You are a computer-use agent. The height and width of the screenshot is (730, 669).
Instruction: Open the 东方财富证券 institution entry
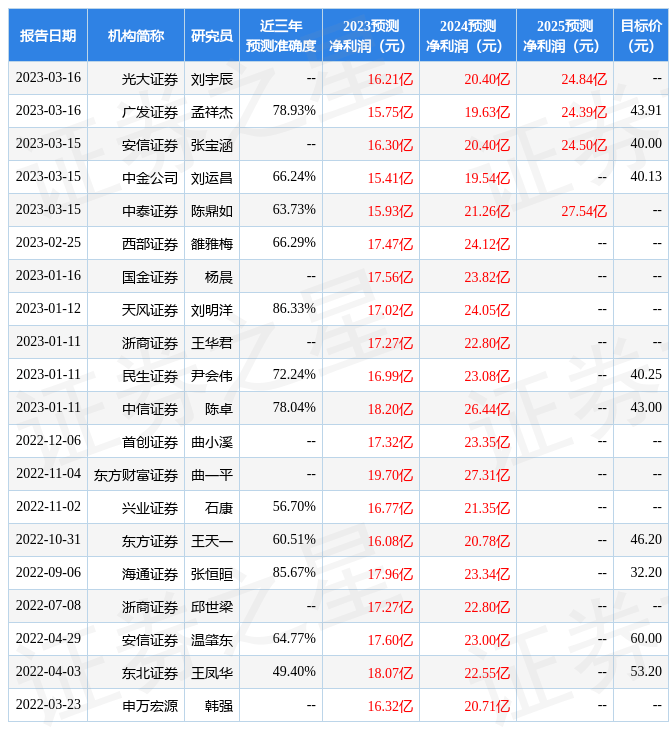[136, 474]
